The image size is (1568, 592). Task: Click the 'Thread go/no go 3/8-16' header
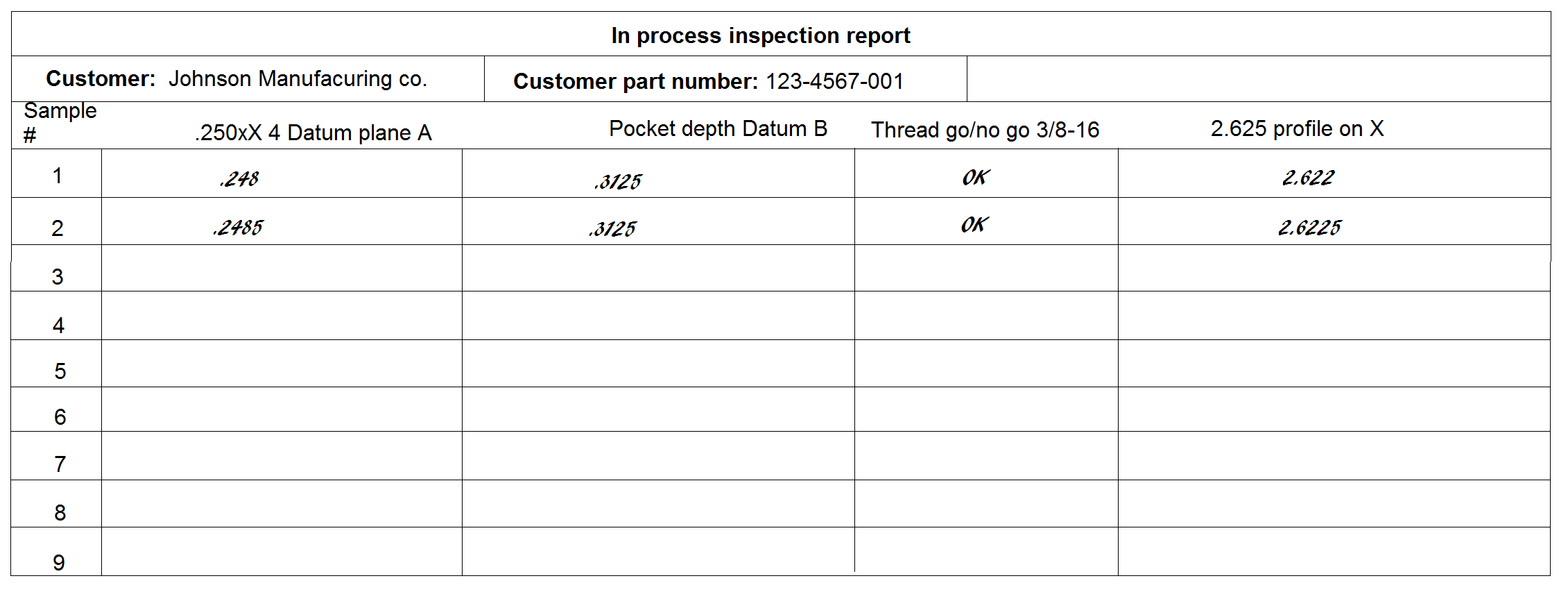tap(985, 130)
